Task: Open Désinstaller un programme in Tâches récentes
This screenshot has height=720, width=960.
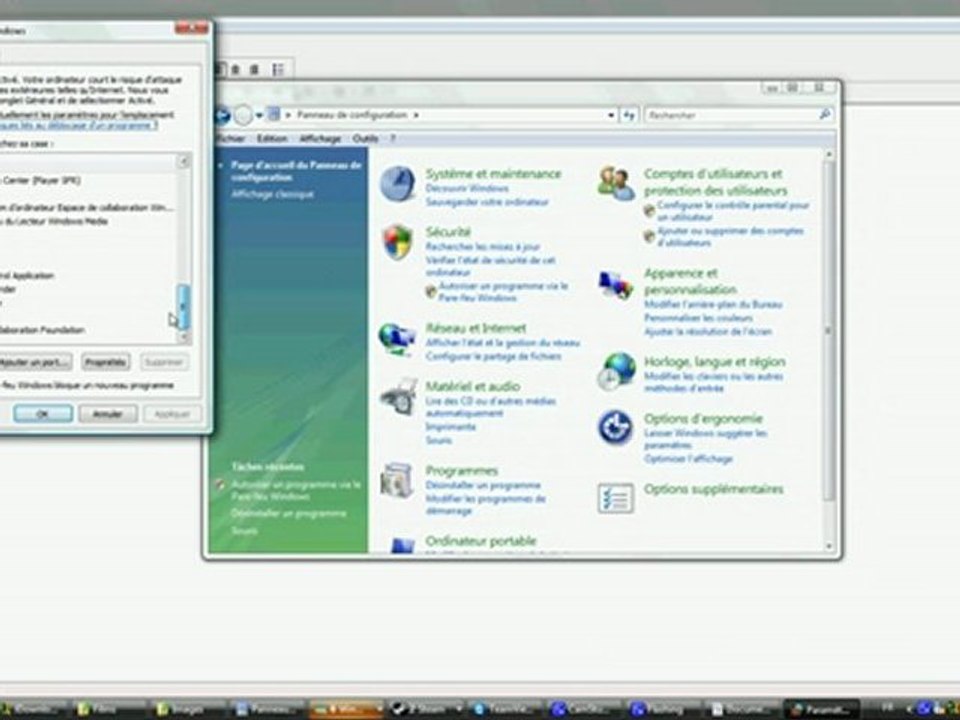Action: coord(288,514)
